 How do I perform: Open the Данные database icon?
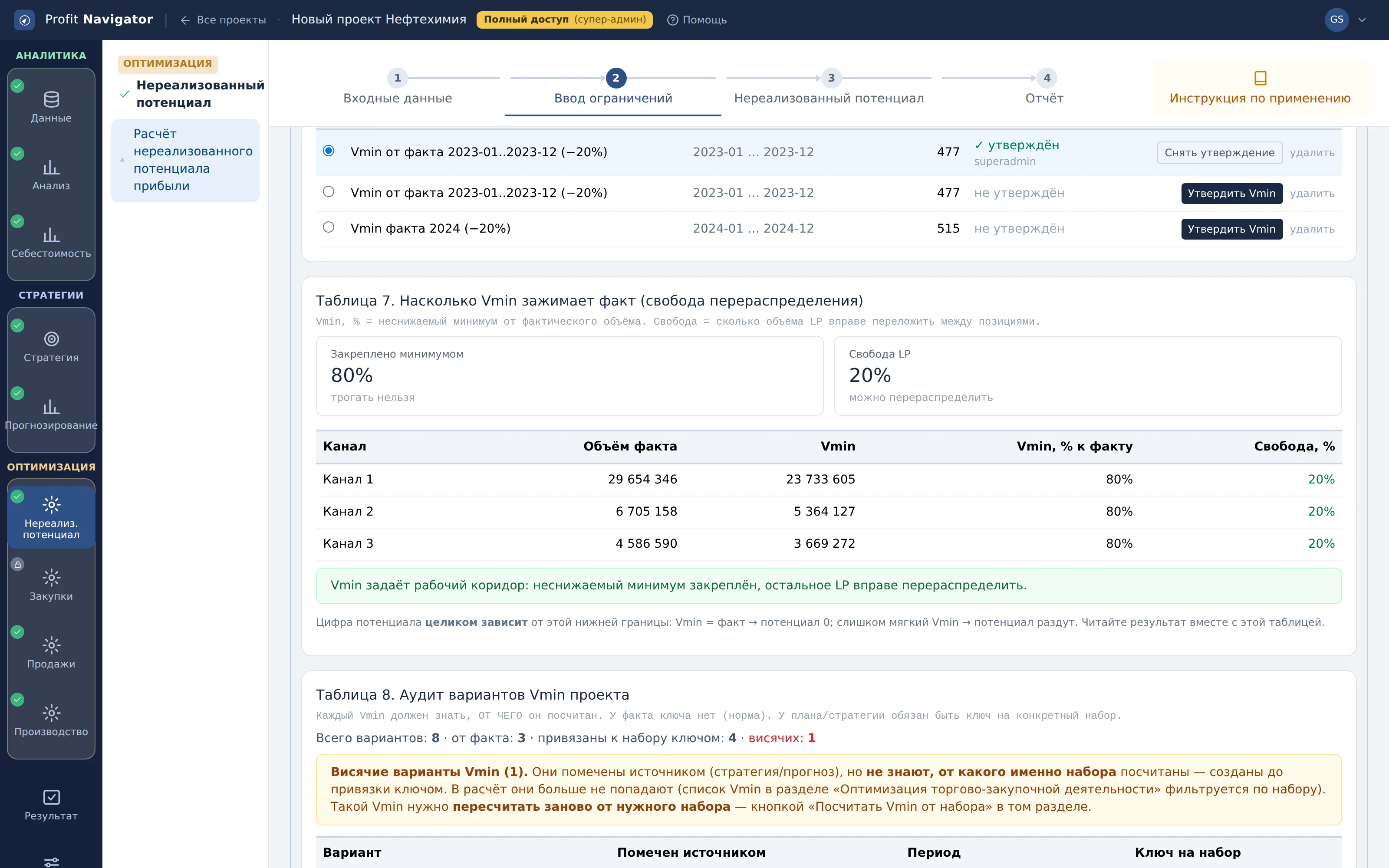click(51, 100)
